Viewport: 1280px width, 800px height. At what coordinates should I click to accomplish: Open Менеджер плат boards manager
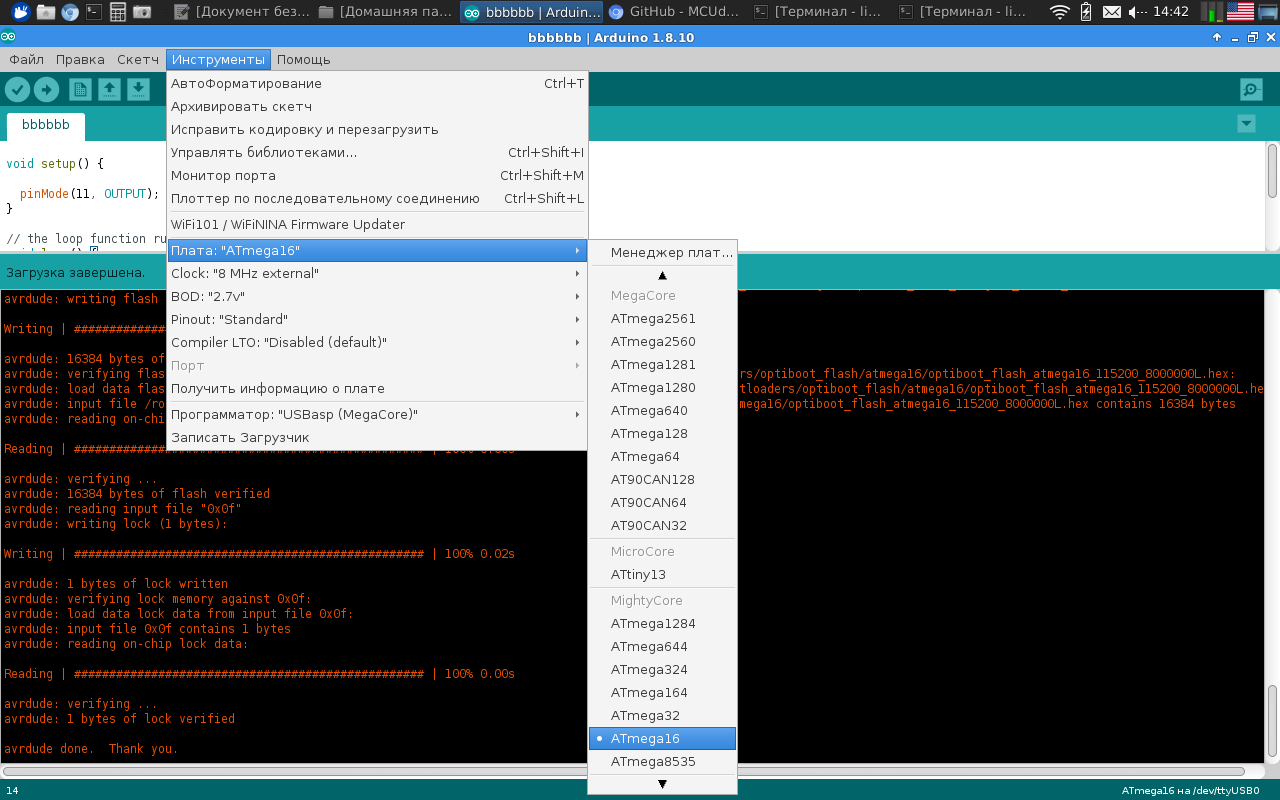pos(671,253)
